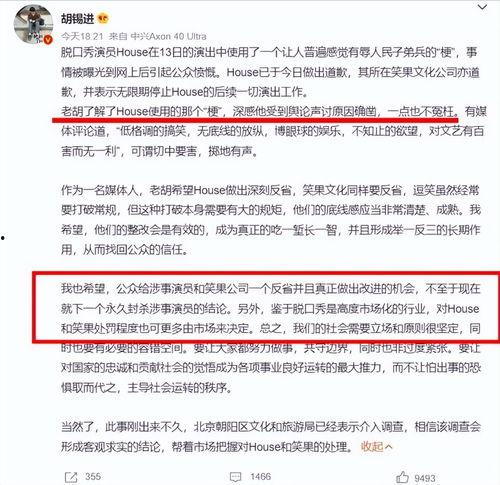Click the last paragraph starting 当然了
The width and height of the screenshot is (500, 485).
270,436
